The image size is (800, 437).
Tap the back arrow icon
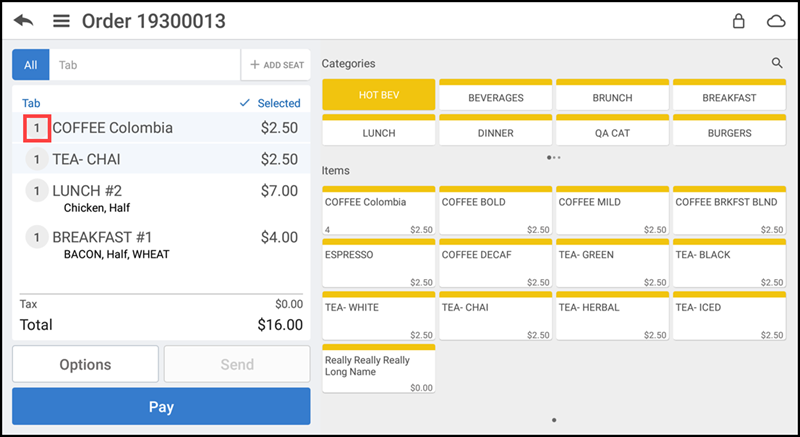coord(23,21)
